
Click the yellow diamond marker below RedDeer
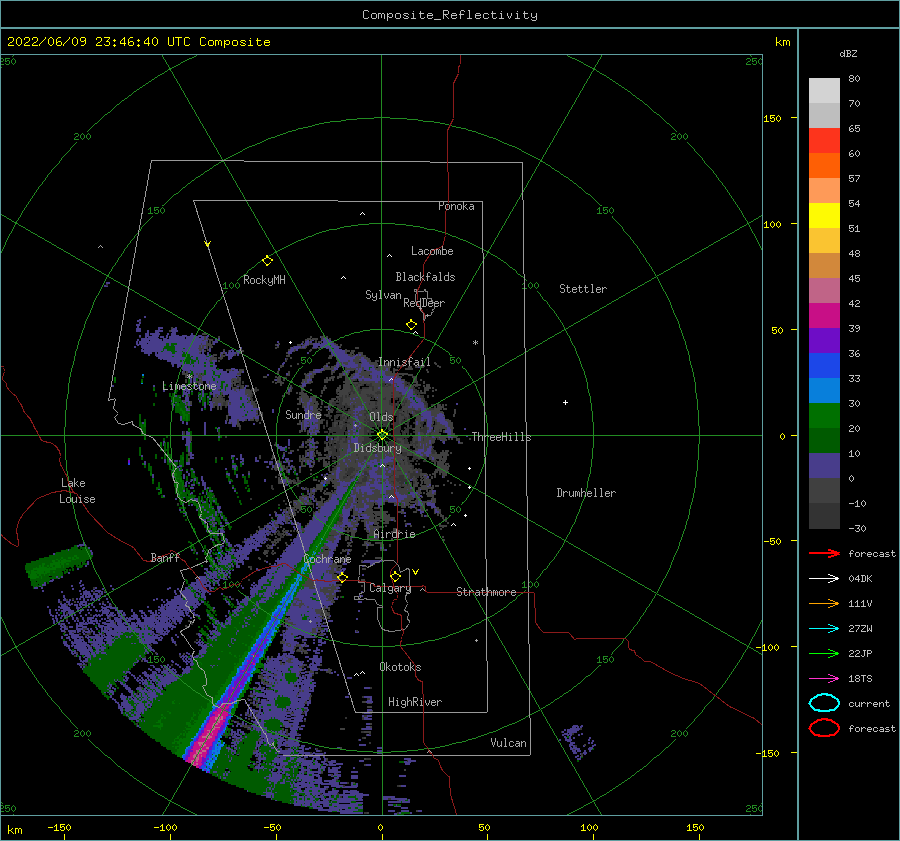click(x=412, y=325)
